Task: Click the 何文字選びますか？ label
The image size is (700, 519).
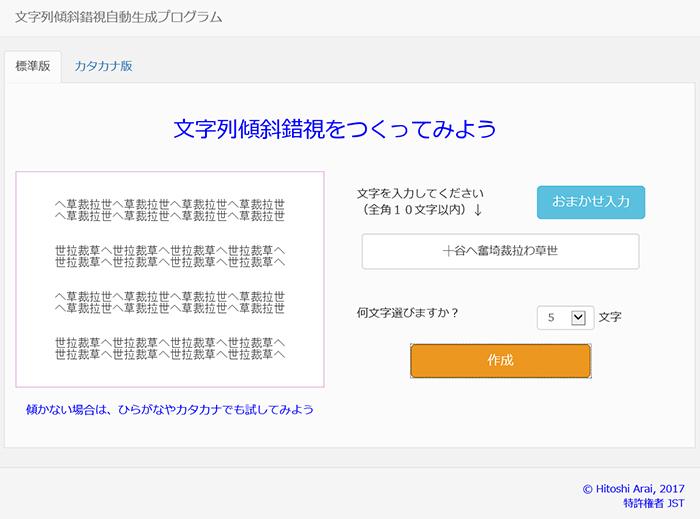Action: [407, 313]
